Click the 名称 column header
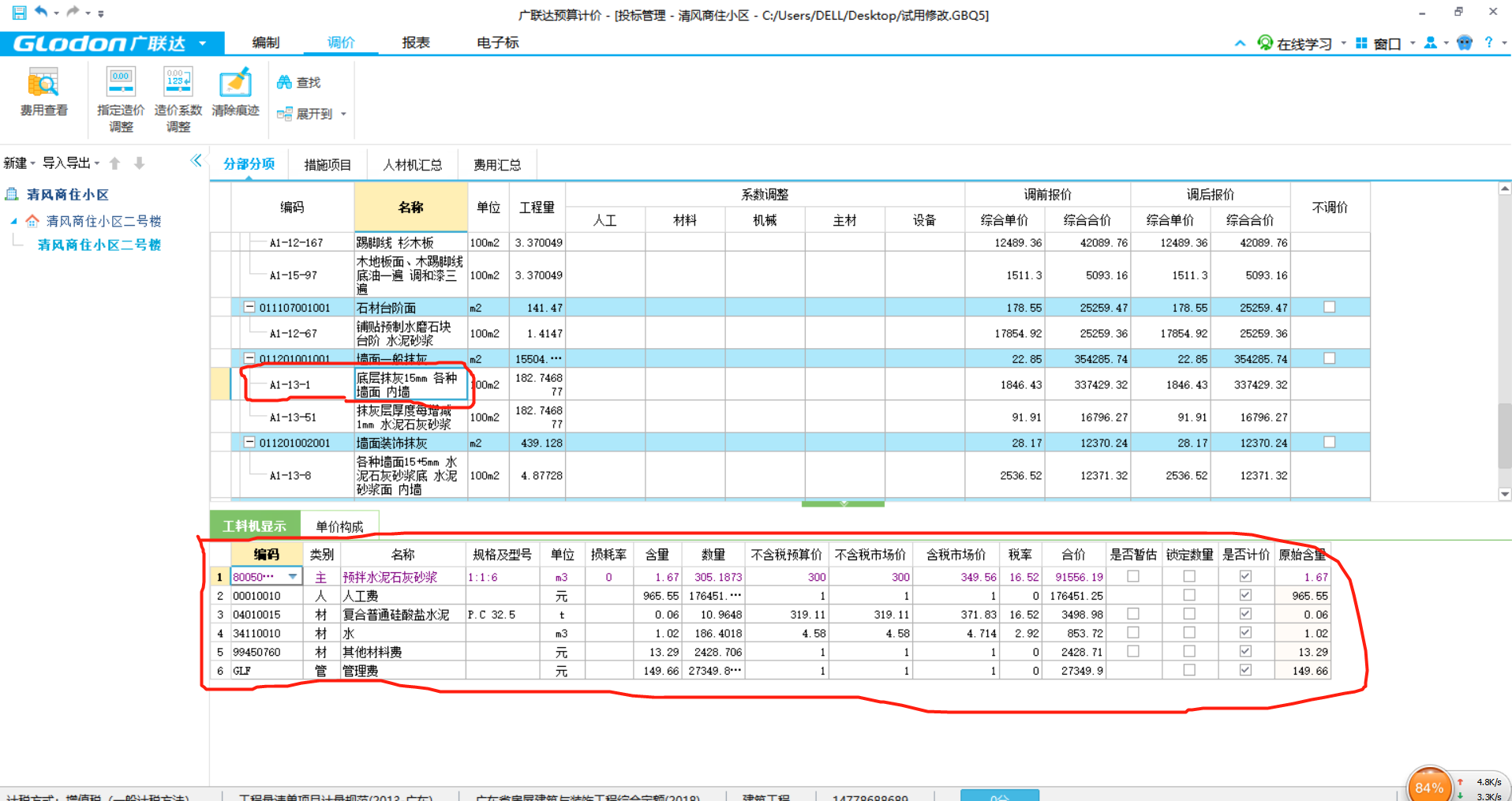Viewport: 1512px width, 801px height. pos(411,208)
